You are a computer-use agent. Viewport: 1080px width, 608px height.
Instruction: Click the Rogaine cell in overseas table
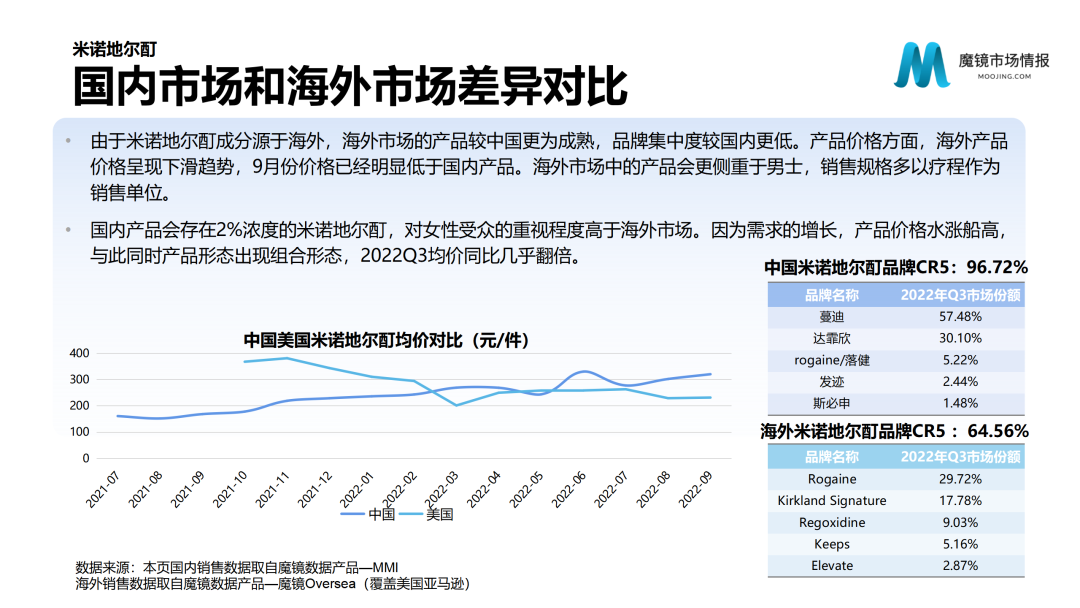[832, 479]
